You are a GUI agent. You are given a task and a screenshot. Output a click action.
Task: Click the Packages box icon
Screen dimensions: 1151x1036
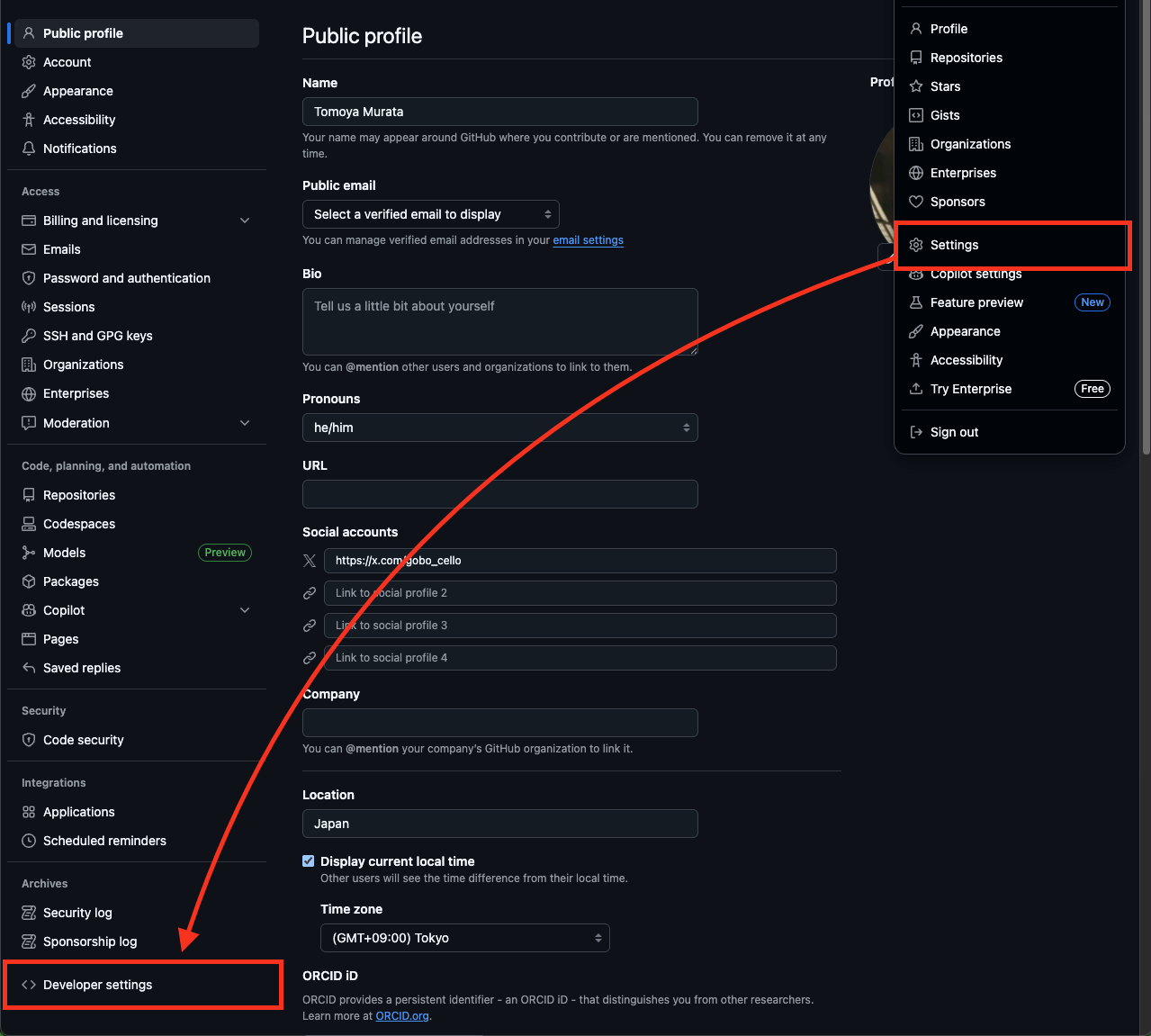tap(29, 581)
